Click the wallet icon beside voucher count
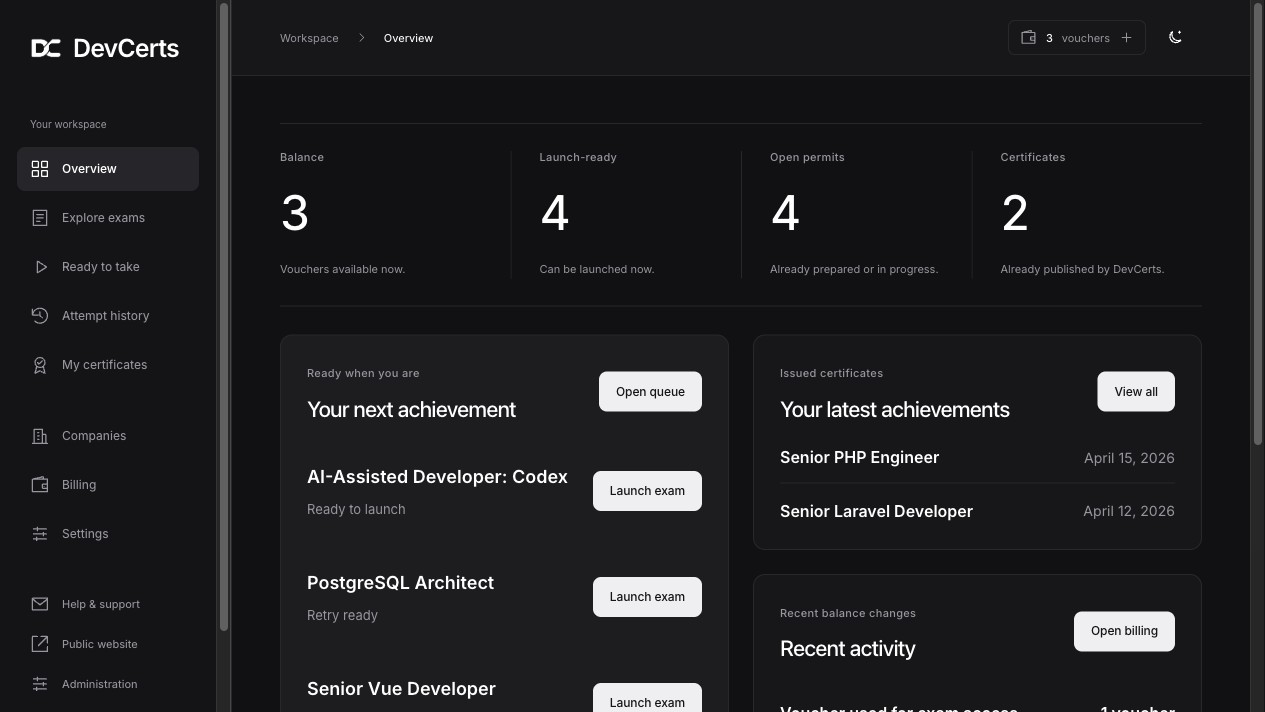Viewport: 1265px width, 712px height. coord(1028,38)
